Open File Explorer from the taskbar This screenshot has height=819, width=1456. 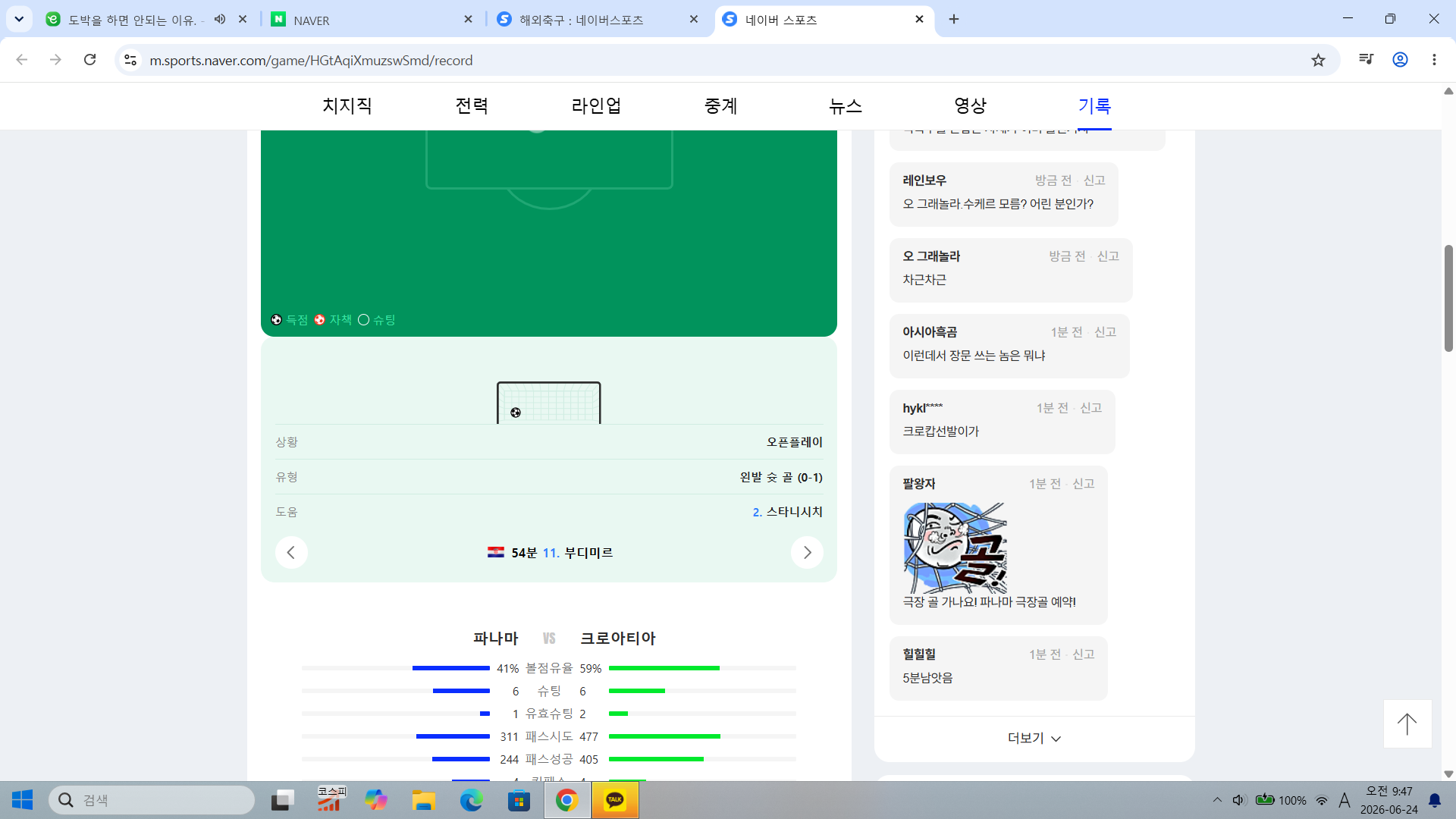pos(423,800)
